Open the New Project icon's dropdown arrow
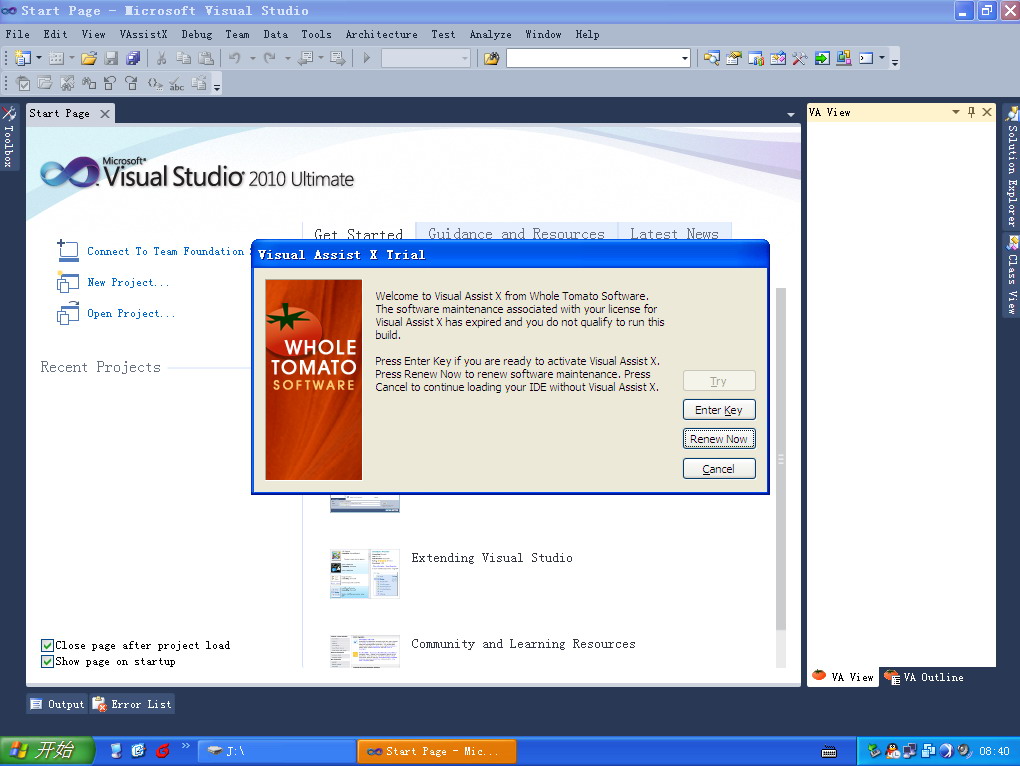This screenshot has height=766, width=1020. click(x=38, y=59)
